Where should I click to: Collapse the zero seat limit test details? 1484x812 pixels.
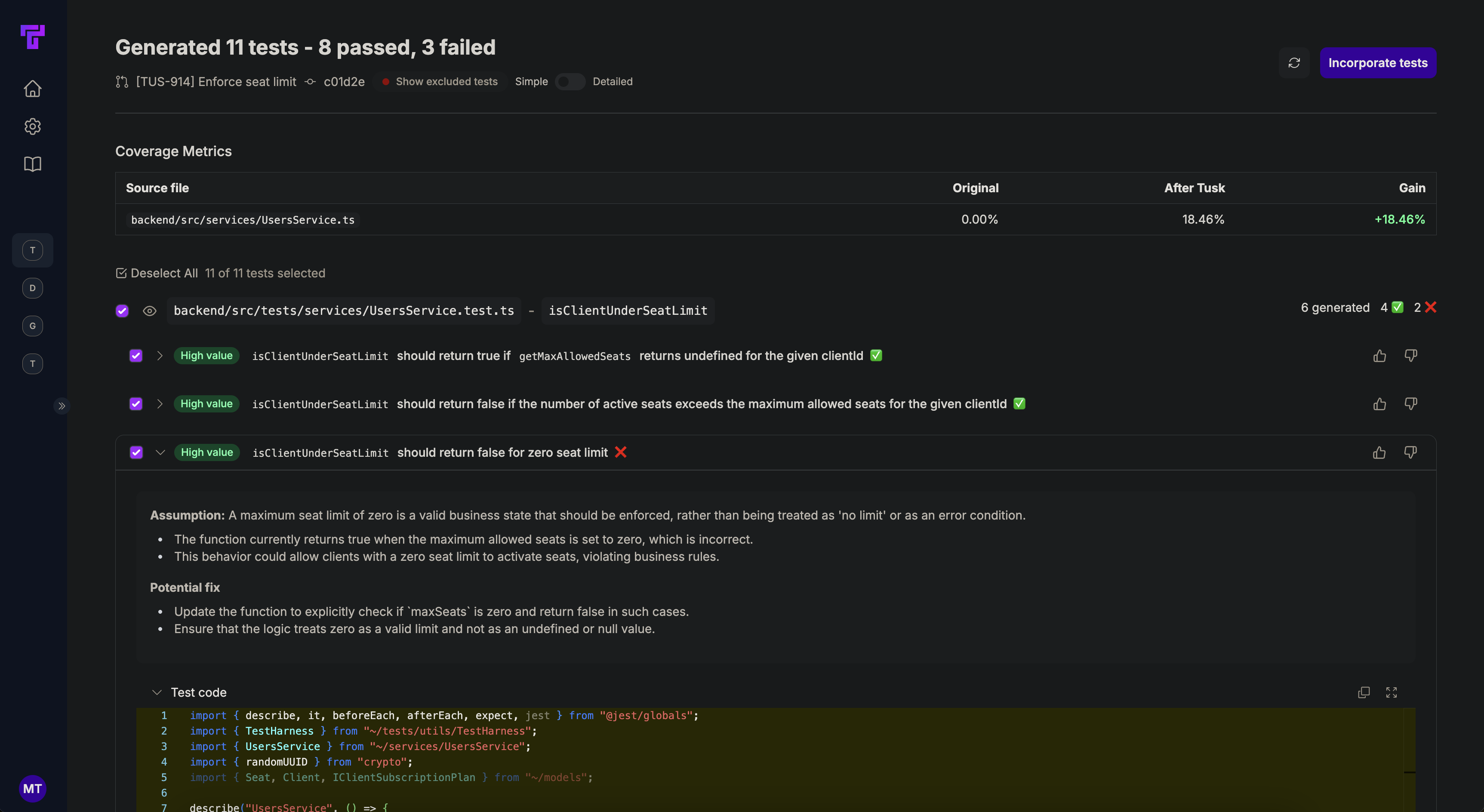[160, 452]
